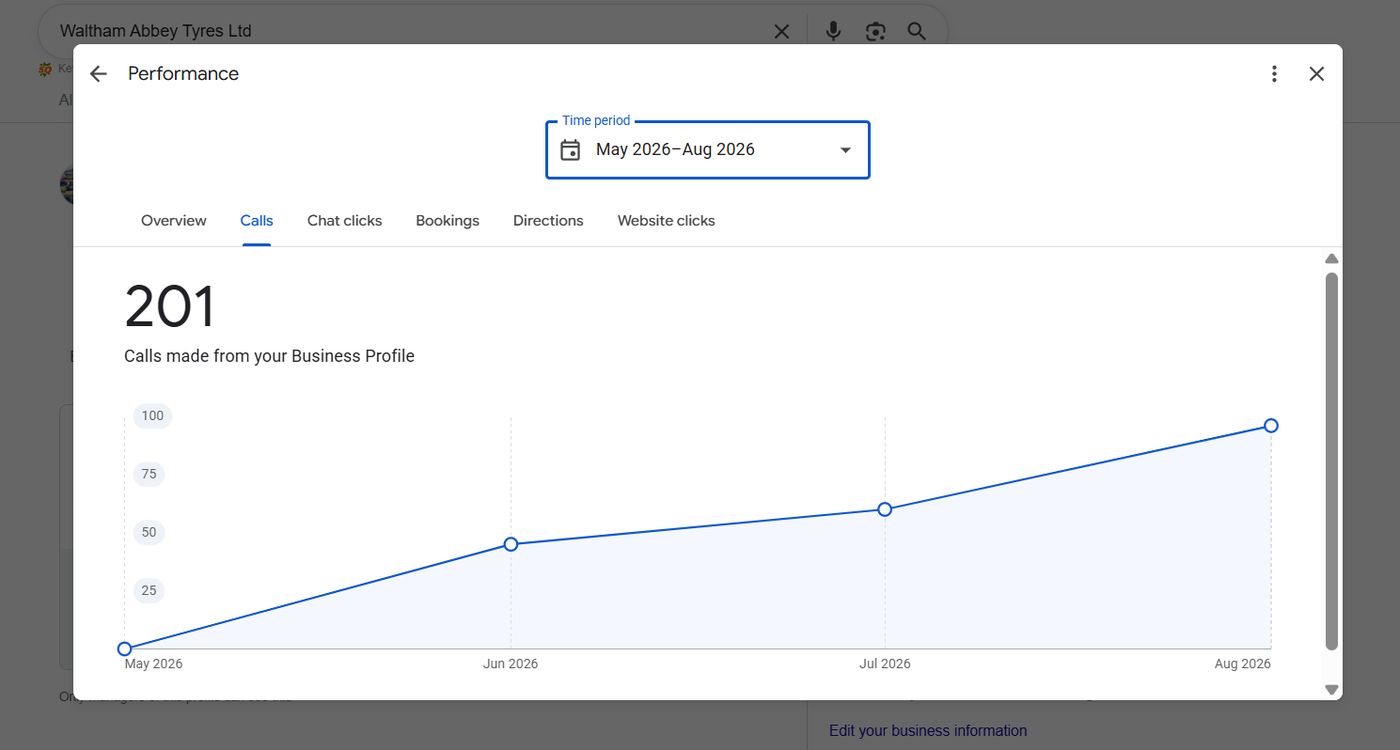The image size is (1400, 750).
Task: Click Edit your business information link
Action: click(928, 731)
